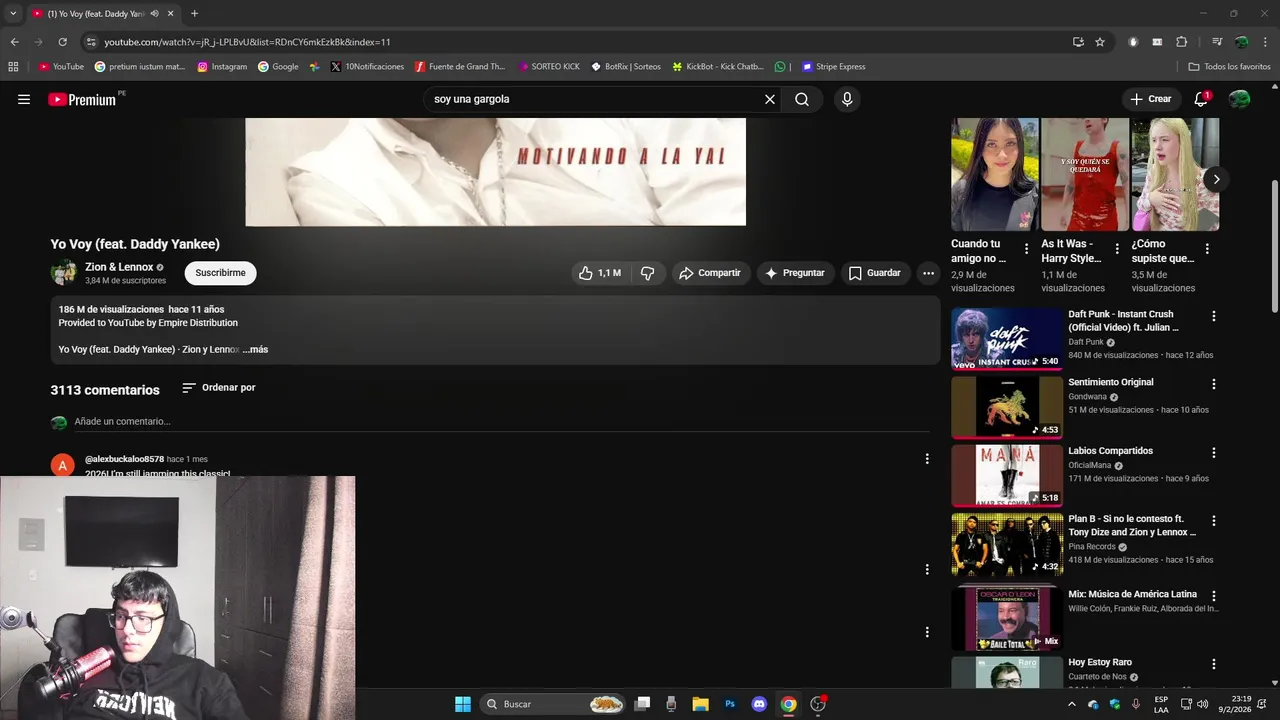Start voice search with microphone icon

pyautogui.click(x=847, y=99)
